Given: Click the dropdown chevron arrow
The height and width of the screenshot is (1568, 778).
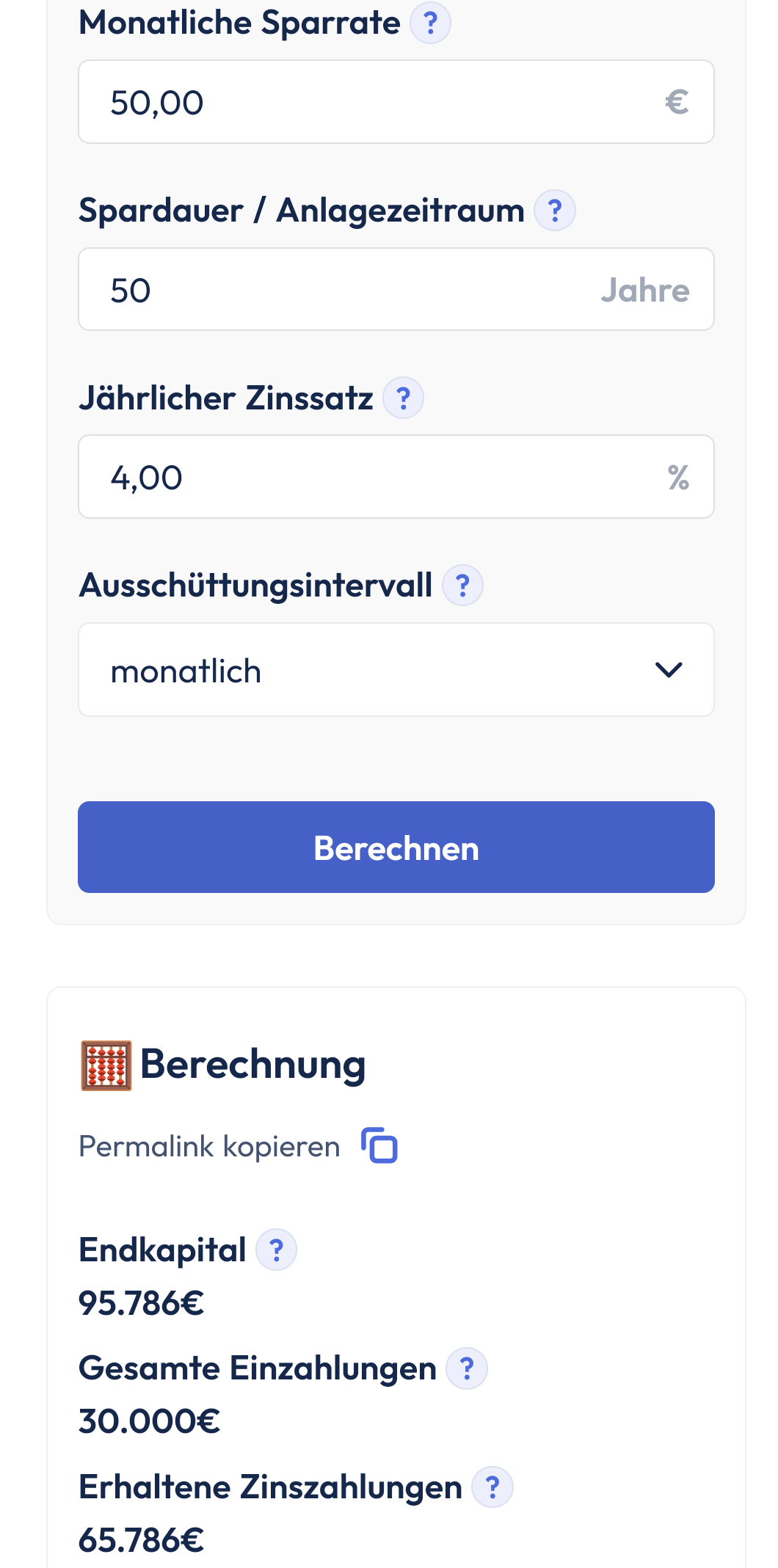Looking at the screenshot, I should click(x=669, y=670).
